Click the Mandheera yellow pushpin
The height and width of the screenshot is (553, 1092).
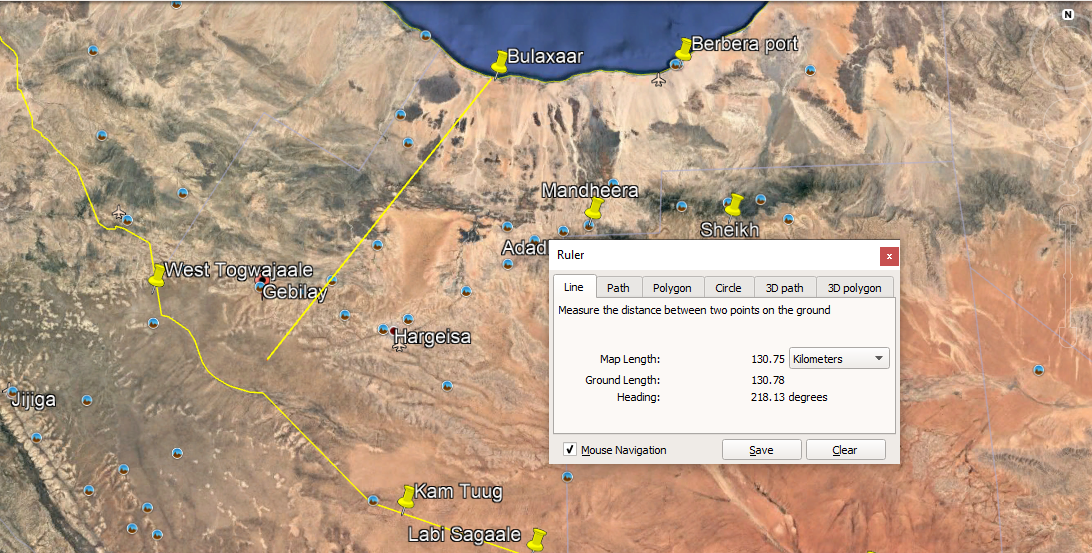pyautogui.click(x=594, y=209)
